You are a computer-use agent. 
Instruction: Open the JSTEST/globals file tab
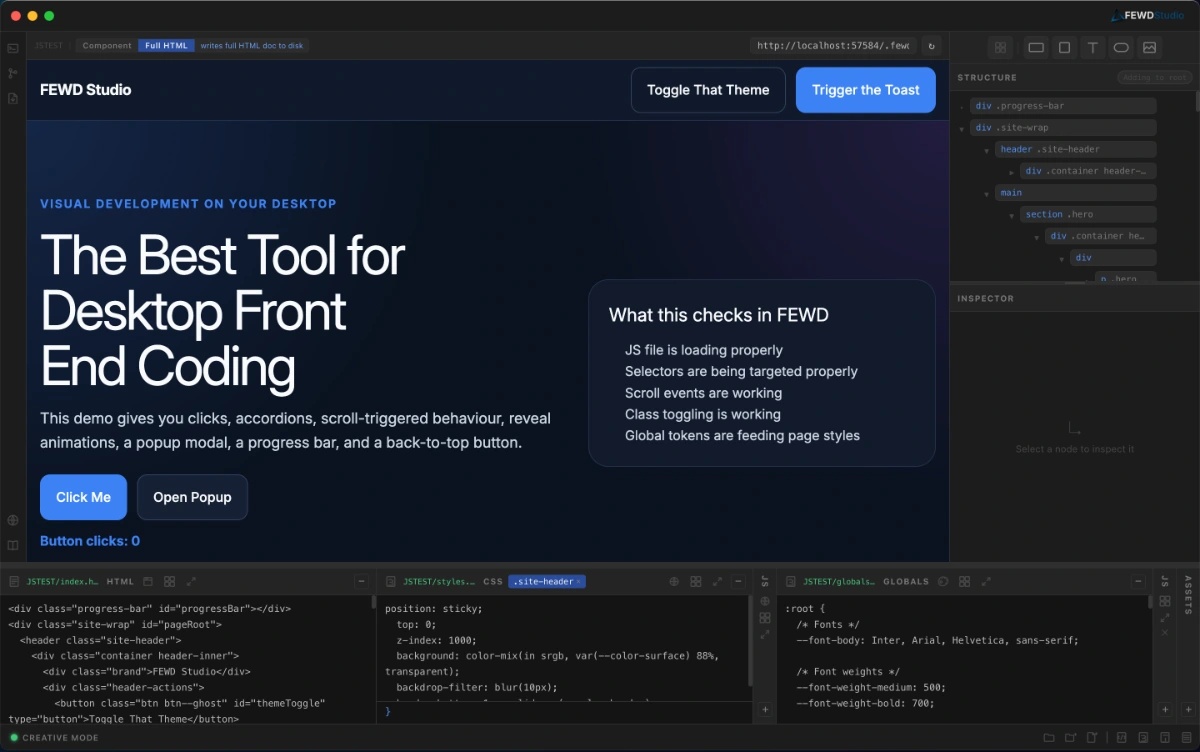click(x=839, y=581)
